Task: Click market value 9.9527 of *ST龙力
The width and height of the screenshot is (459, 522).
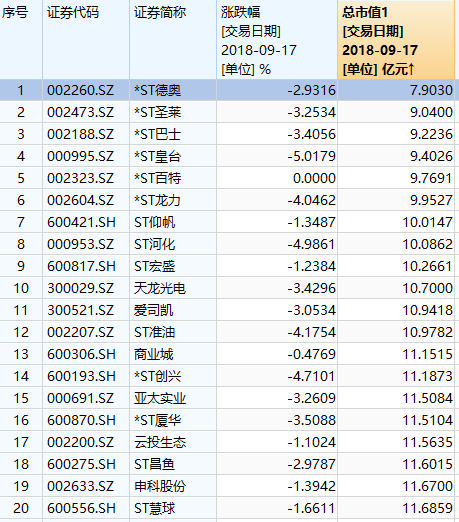Action: [431, 200]
